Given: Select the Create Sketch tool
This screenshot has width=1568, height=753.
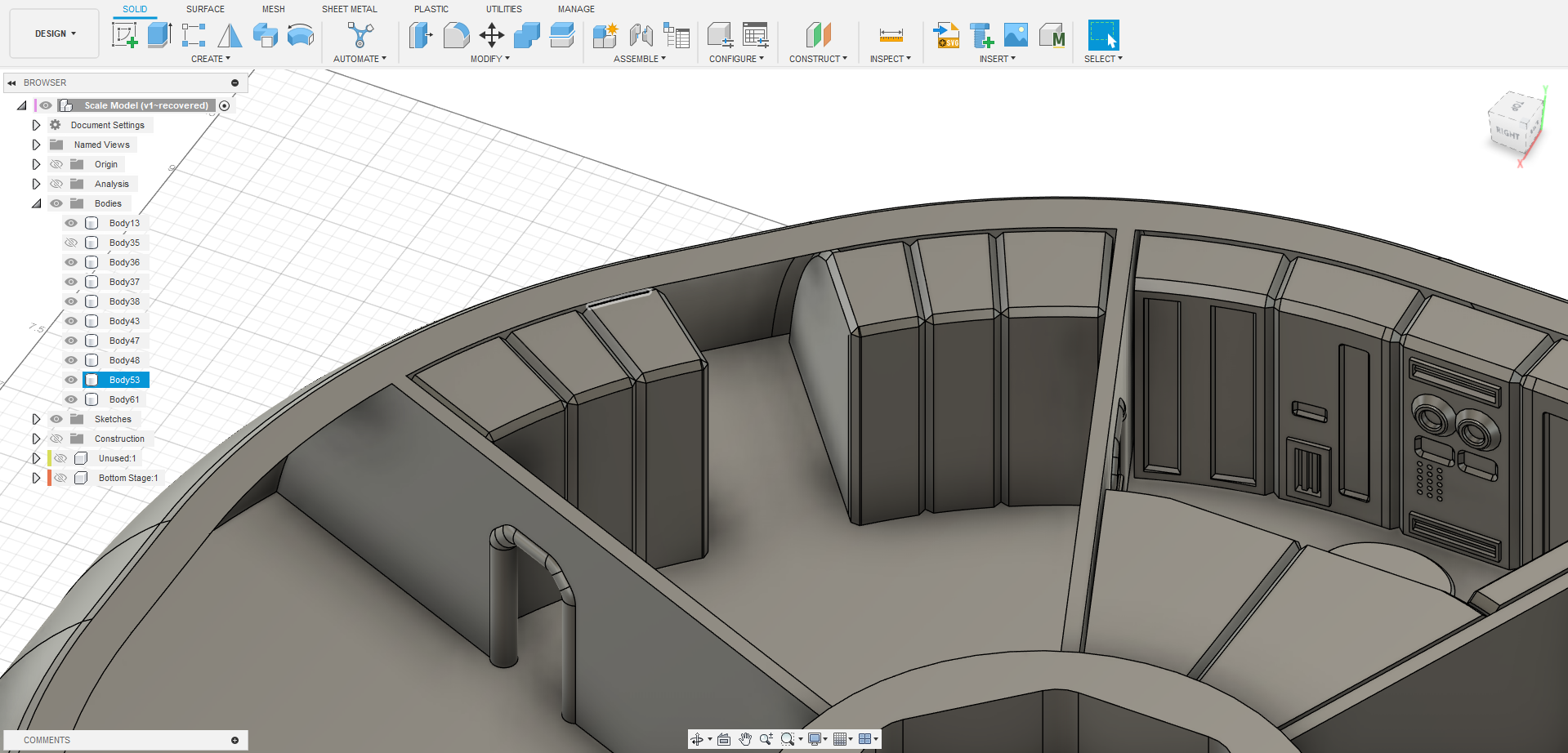Looking at the screenshot, I should click(124, 34).
